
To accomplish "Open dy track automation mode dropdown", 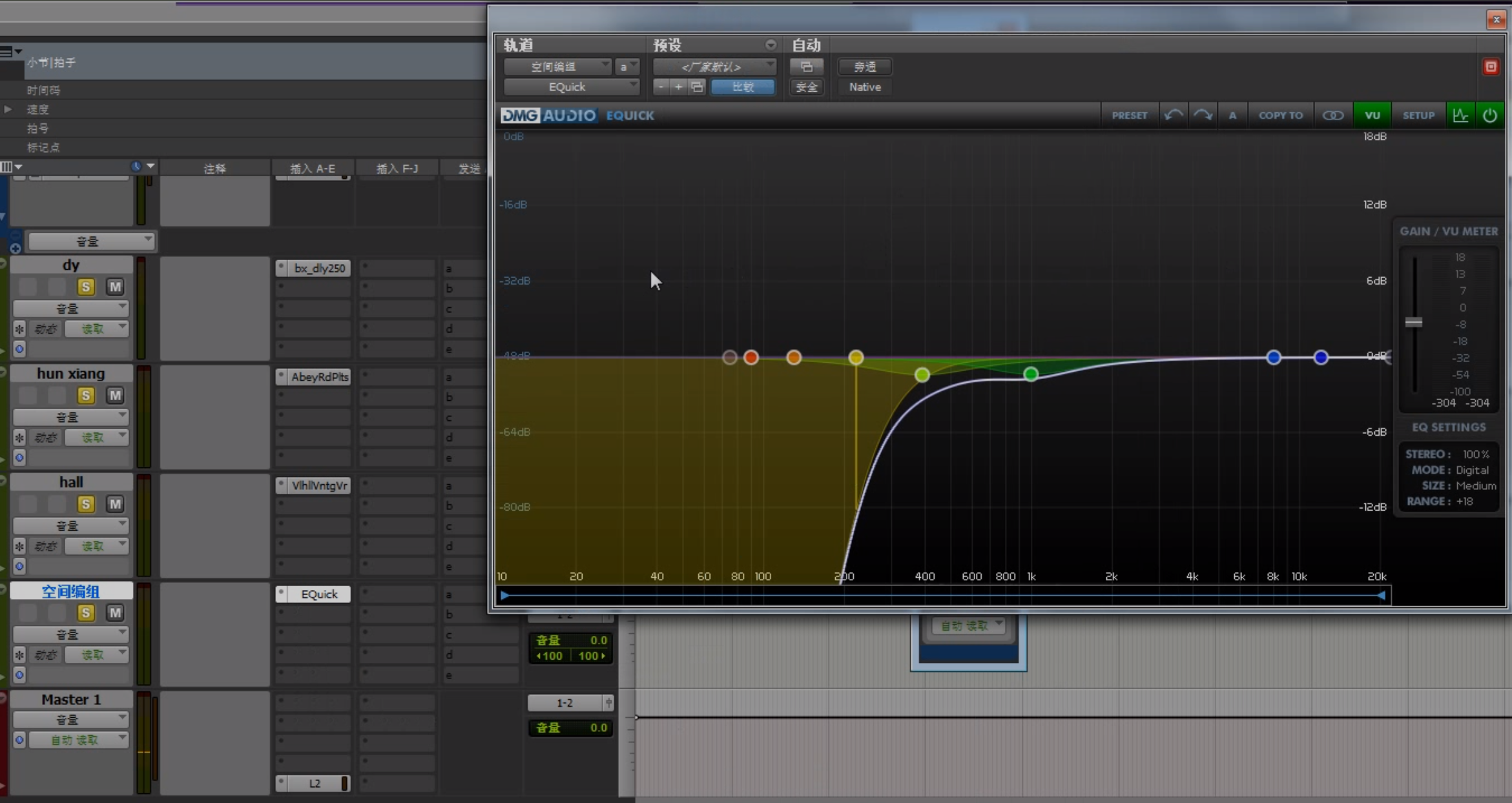I will coord(96,329).
